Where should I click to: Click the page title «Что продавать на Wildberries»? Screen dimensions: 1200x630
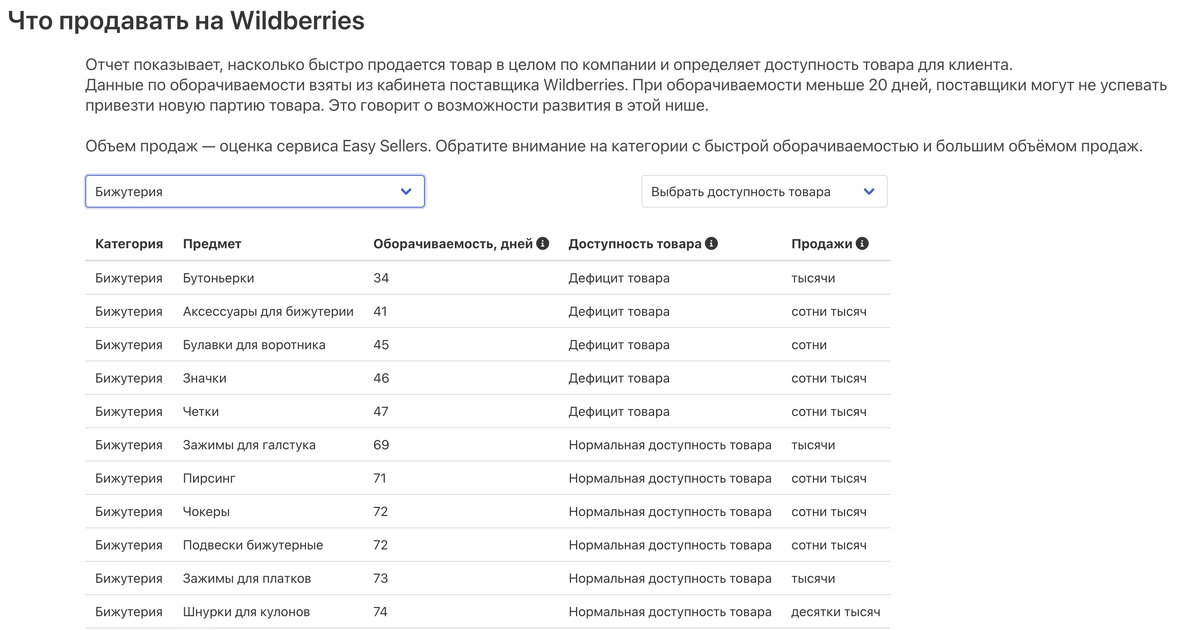(186, 18)
